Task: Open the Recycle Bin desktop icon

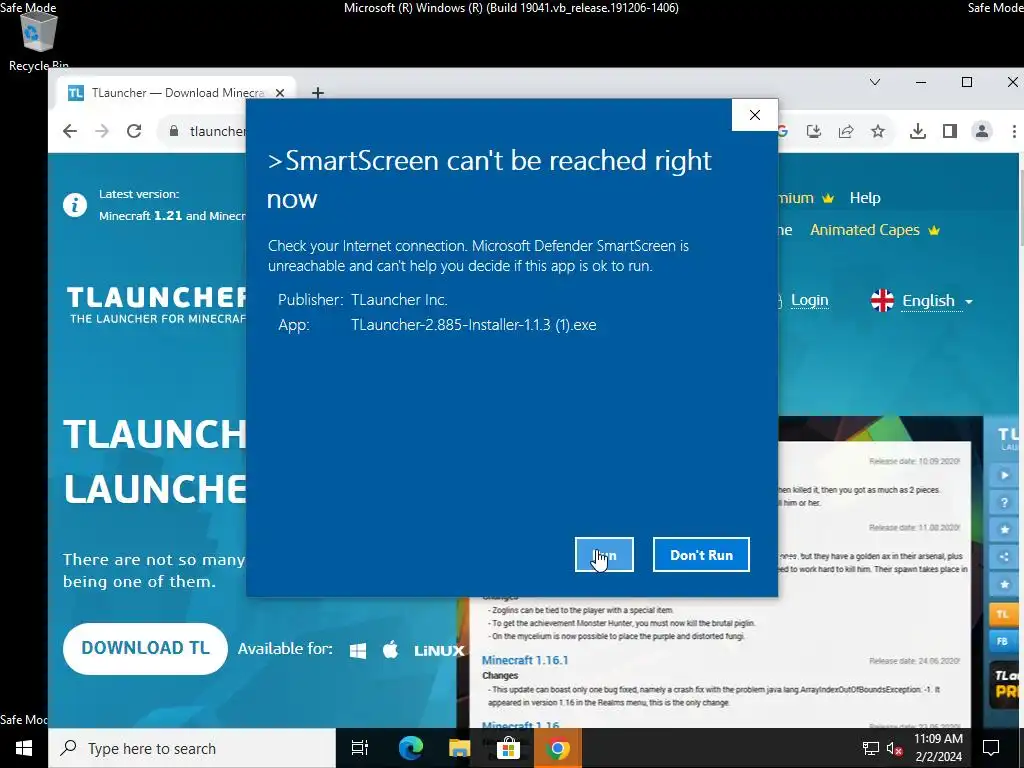Action: (38, 39)
